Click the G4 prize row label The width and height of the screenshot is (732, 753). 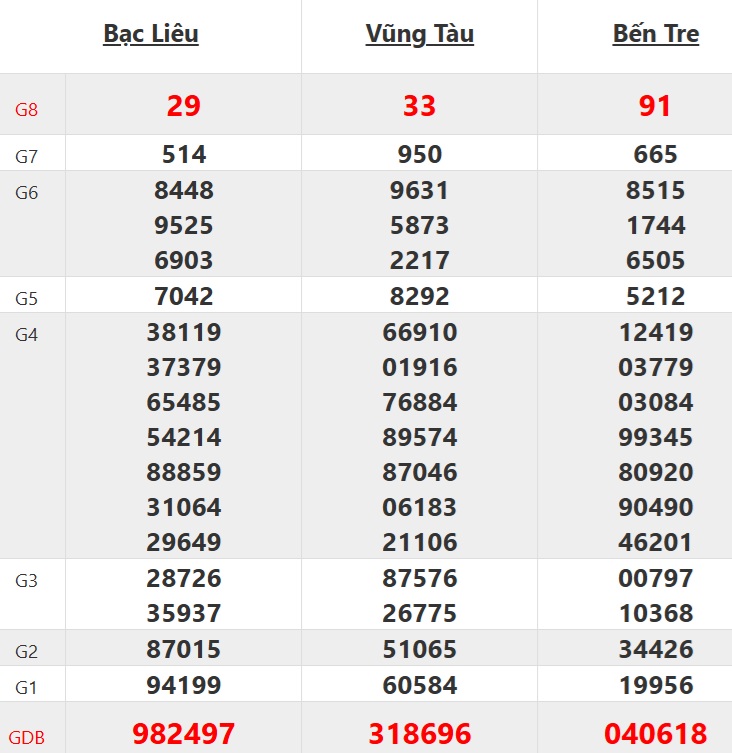[x=26, y=335]
